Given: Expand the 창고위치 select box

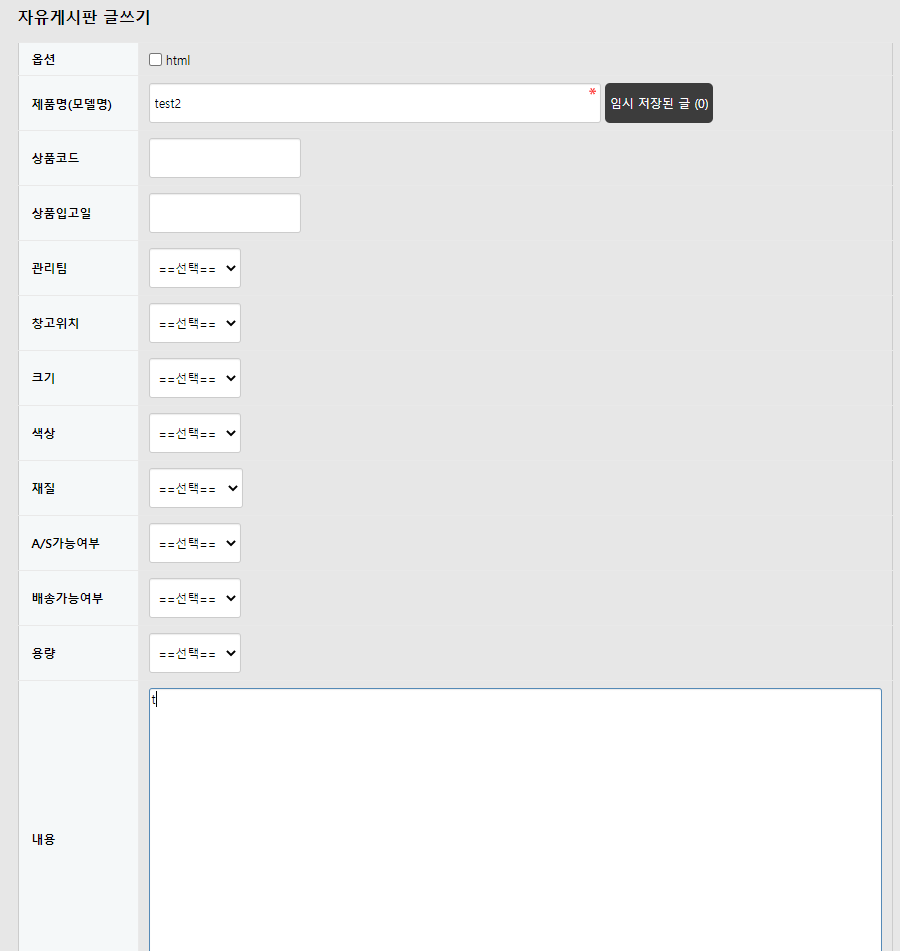Looking at the screenshot, I should point(195,323).
